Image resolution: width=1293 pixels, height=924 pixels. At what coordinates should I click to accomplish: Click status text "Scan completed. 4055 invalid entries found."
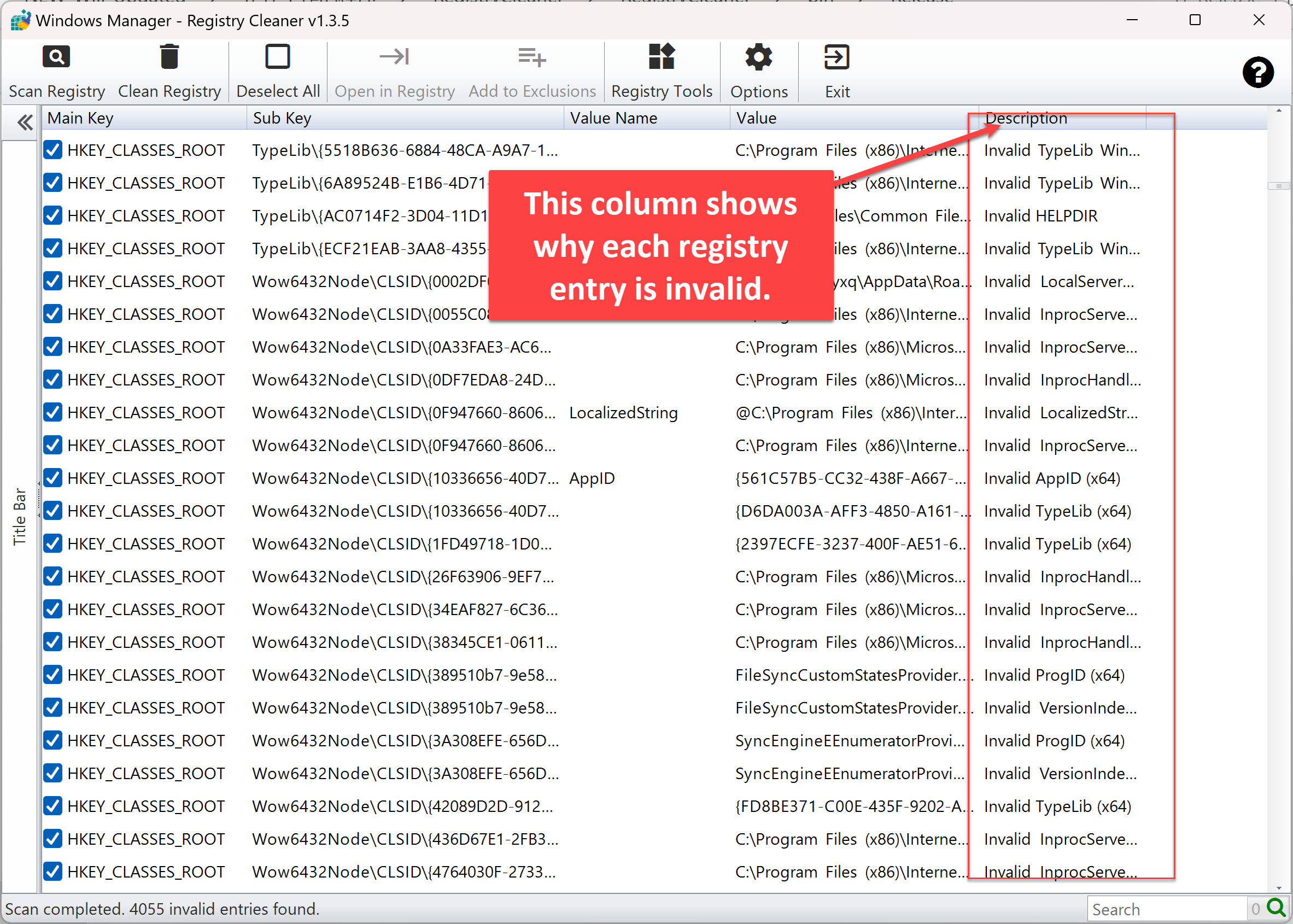[x=162, y=909]
